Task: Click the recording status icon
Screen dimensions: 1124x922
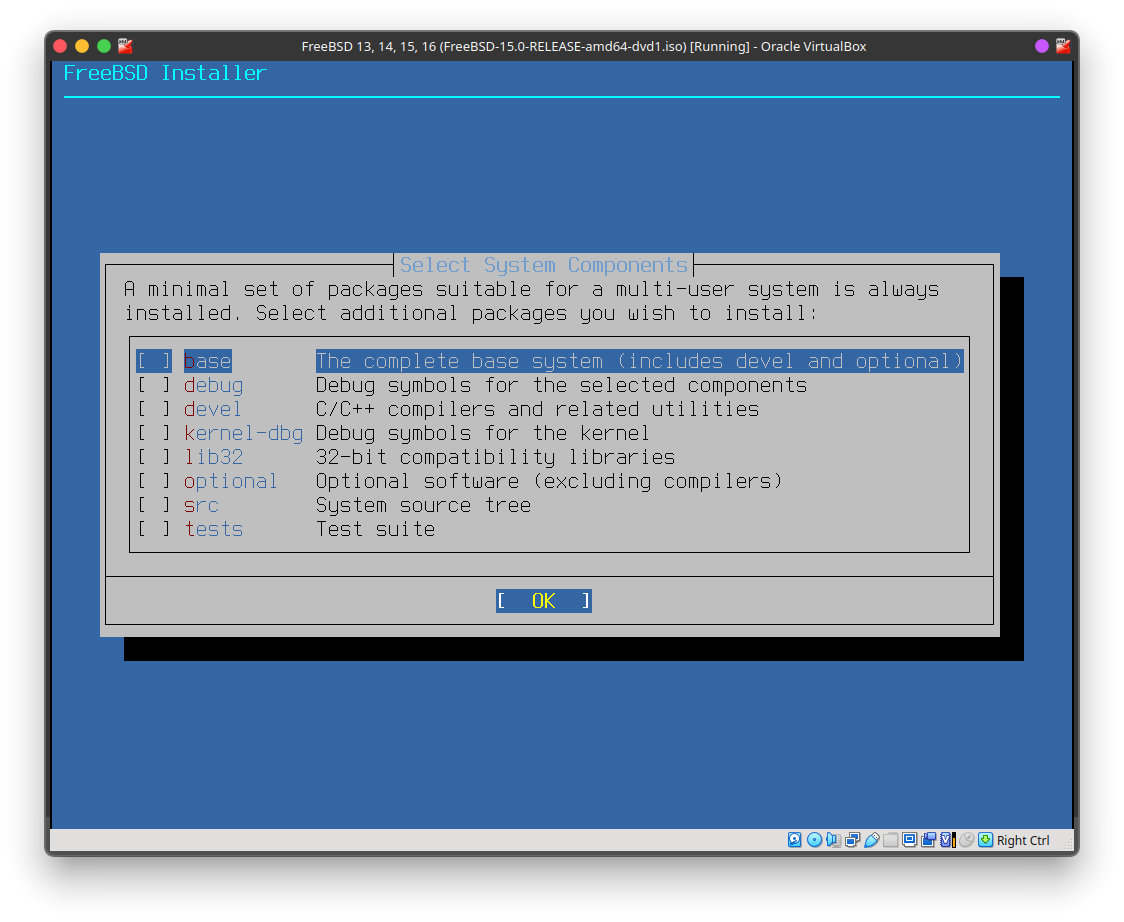Action: pyautogui.click(x=928, y=840)
